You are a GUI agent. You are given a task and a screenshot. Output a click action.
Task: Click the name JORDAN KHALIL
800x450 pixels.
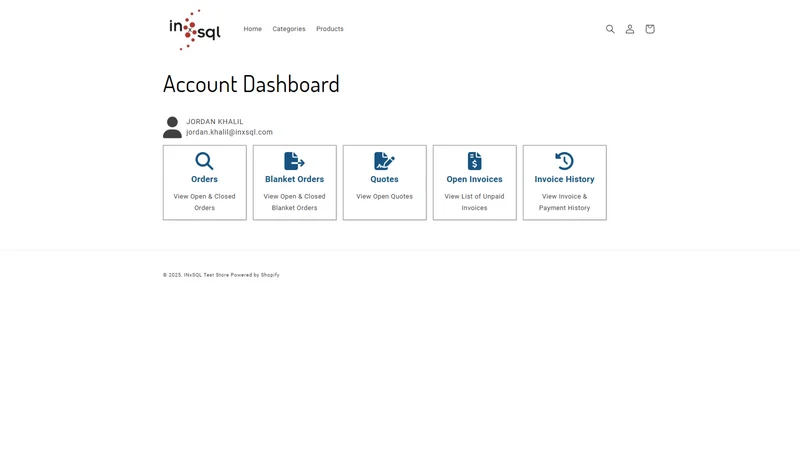[215, 121]
